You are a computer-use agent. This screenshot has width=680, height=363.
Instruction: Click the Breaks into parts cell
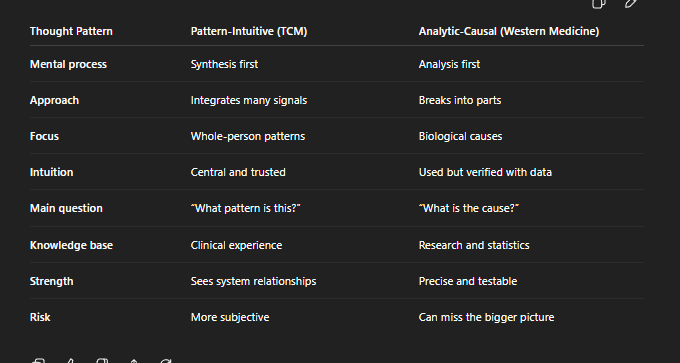460,100
